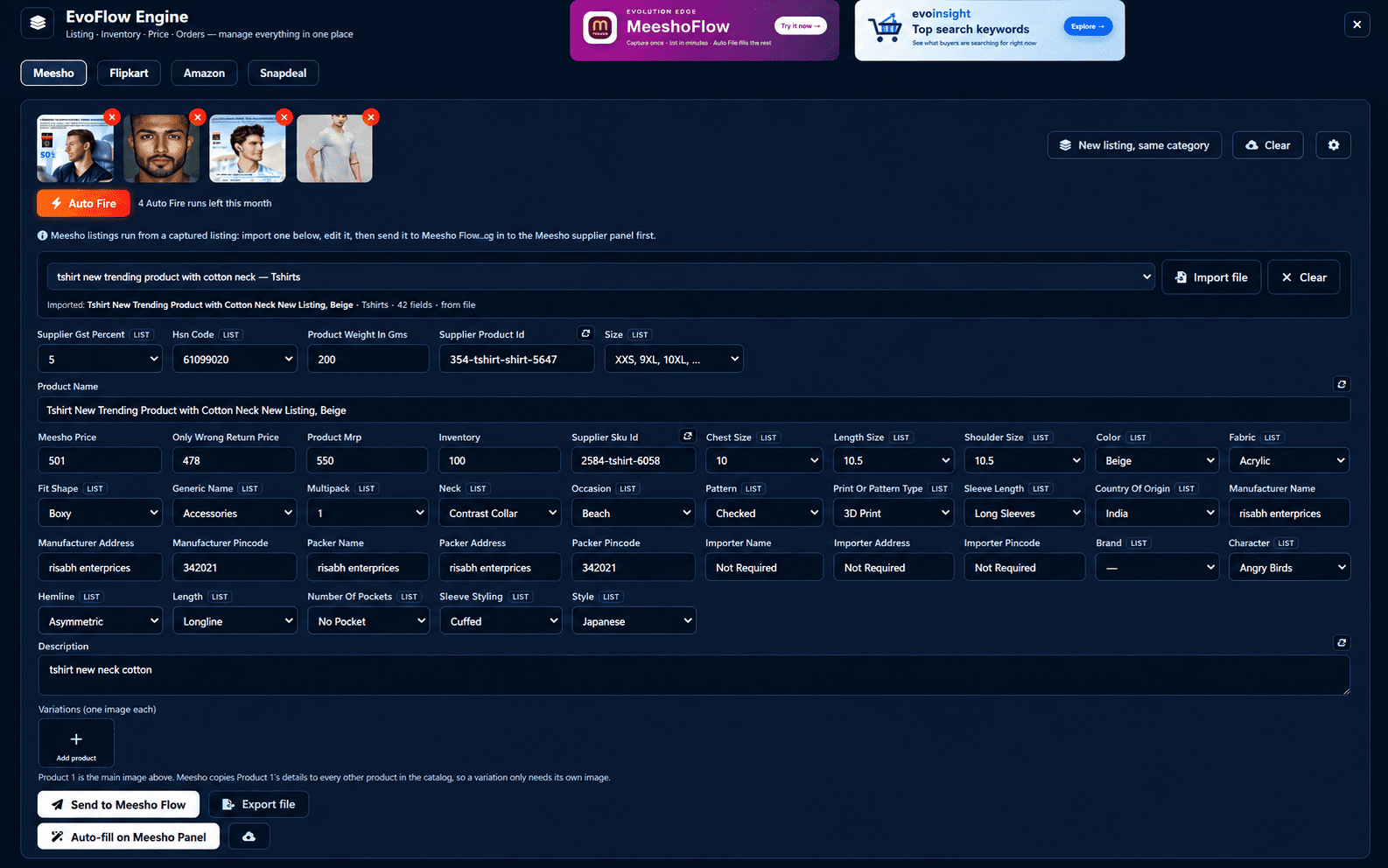Open the Fabric dropdown showing Acrylic
This screenshot has width=1388, height=868.
(x=1289, y=460)
